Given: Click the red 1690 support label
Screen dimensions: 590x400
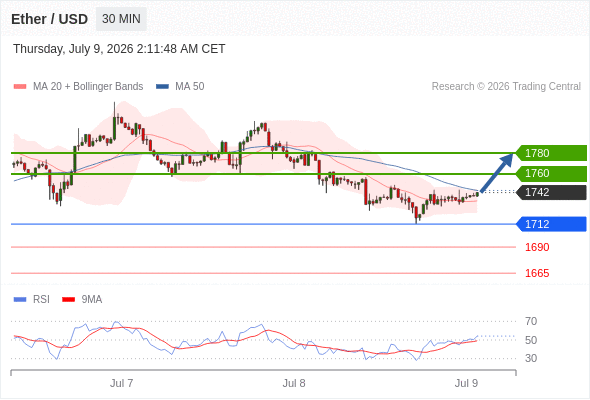Looking at the screenshot, I should (537, 247).
